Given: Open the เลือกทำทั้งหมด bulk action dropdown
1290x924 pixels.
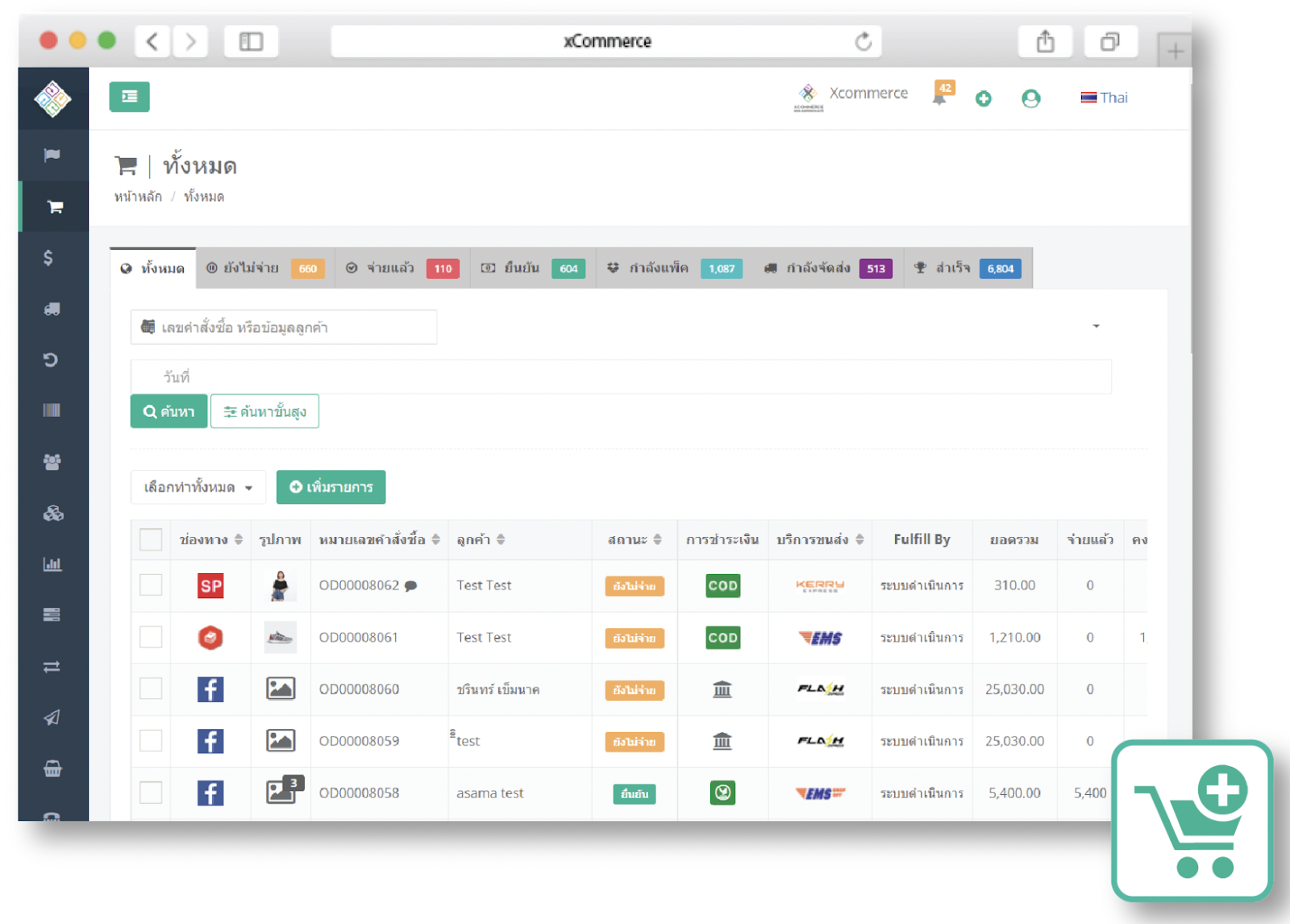Looking at the screenshot, I should 197,487.
